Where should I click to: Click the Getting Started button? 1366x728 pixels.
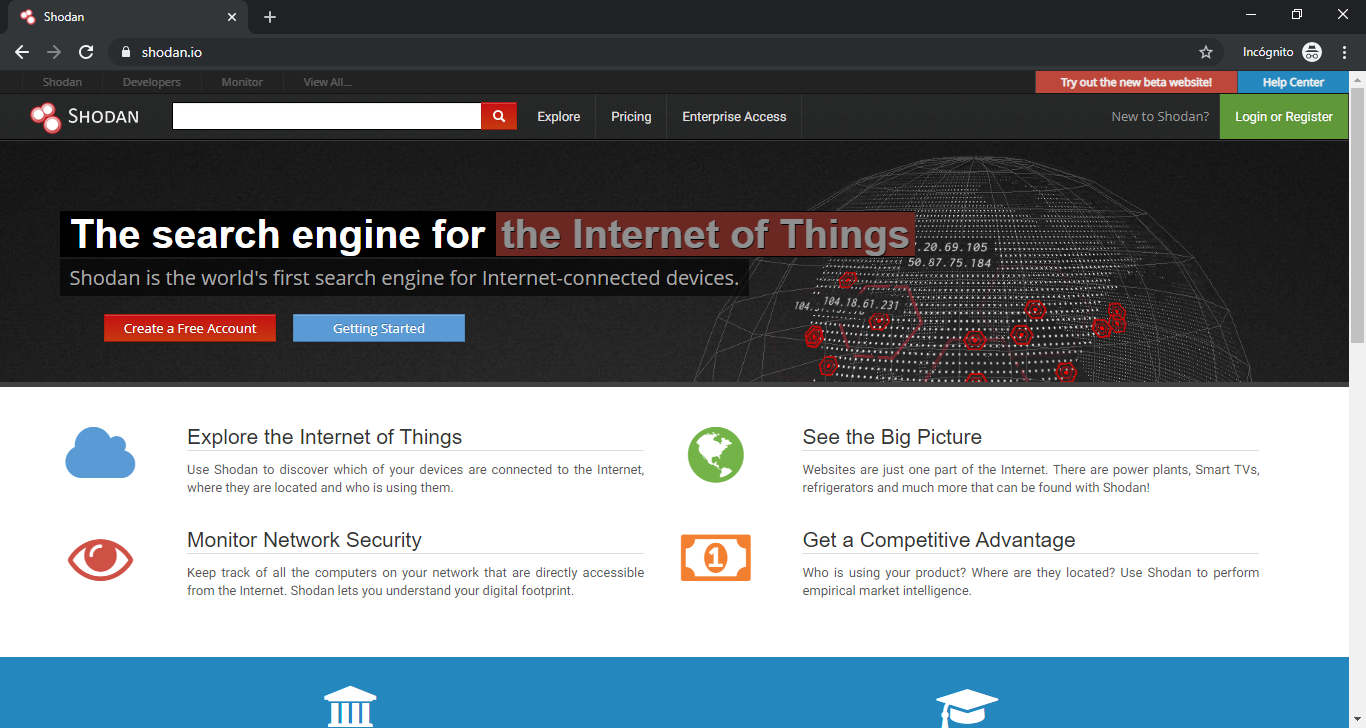point(379,328)
